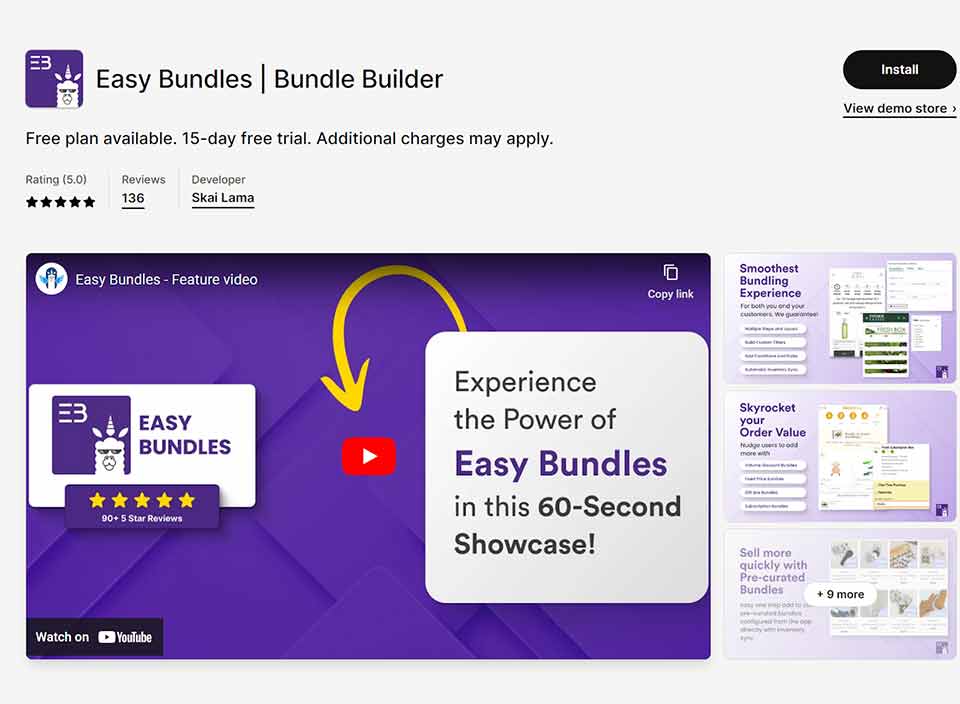Image resolution: width=960 pixels, height=704 pixels.
Task: Open the Easy Bundles - Feature video title
Action: click(x=167, y=280)
